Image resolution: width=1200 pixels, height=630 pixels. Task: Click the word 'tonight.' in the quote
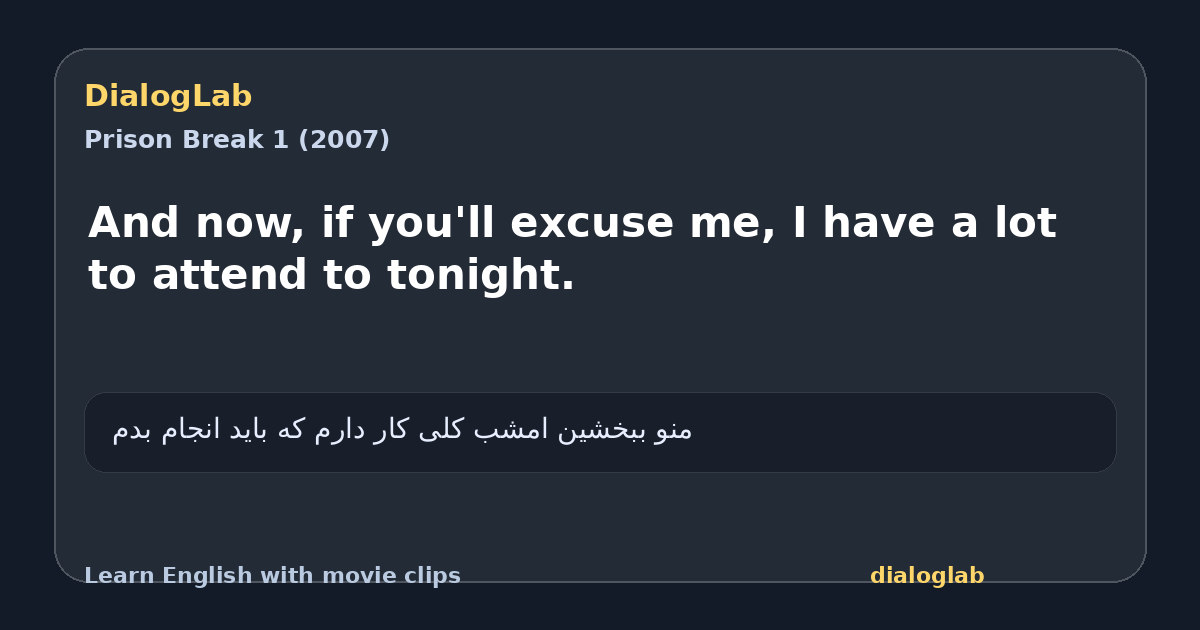click(x=481, y=275)
